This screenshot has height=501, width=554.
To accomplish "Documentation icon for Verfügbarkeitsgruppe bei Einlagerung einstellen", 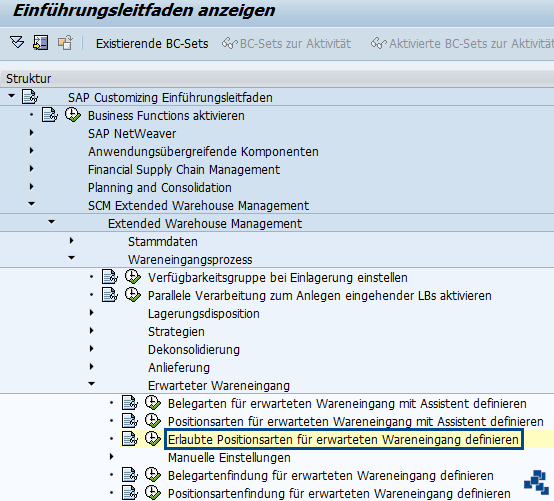I will pos(110,277).
